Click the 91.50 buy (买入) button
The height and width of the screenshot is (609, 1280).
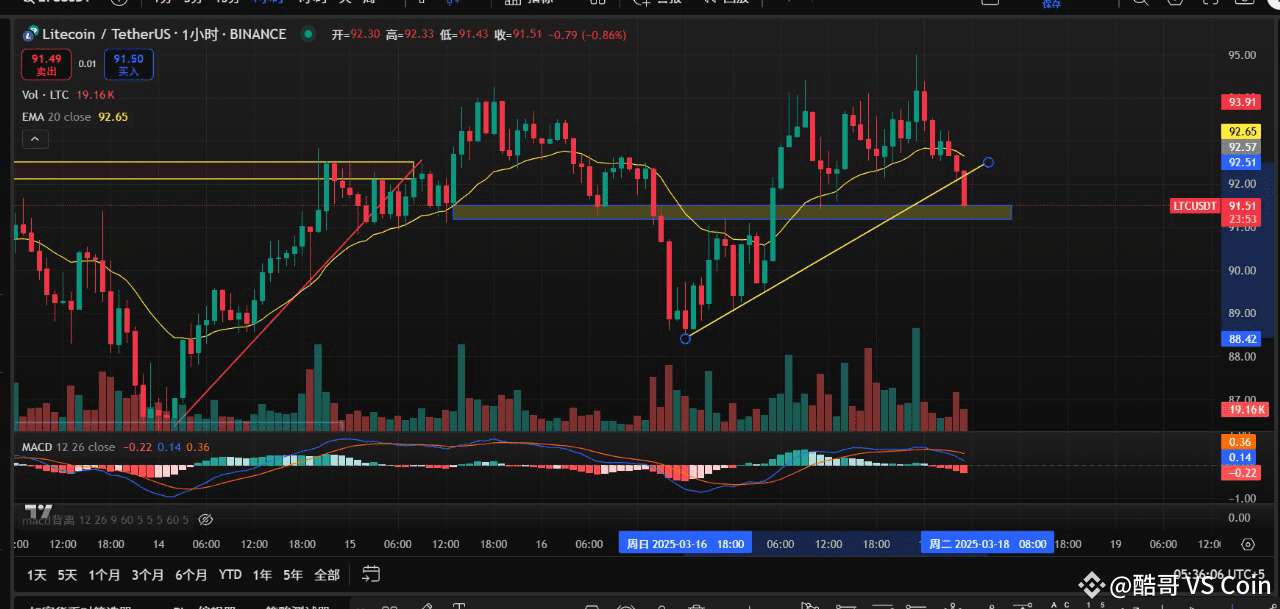[128, 64]
